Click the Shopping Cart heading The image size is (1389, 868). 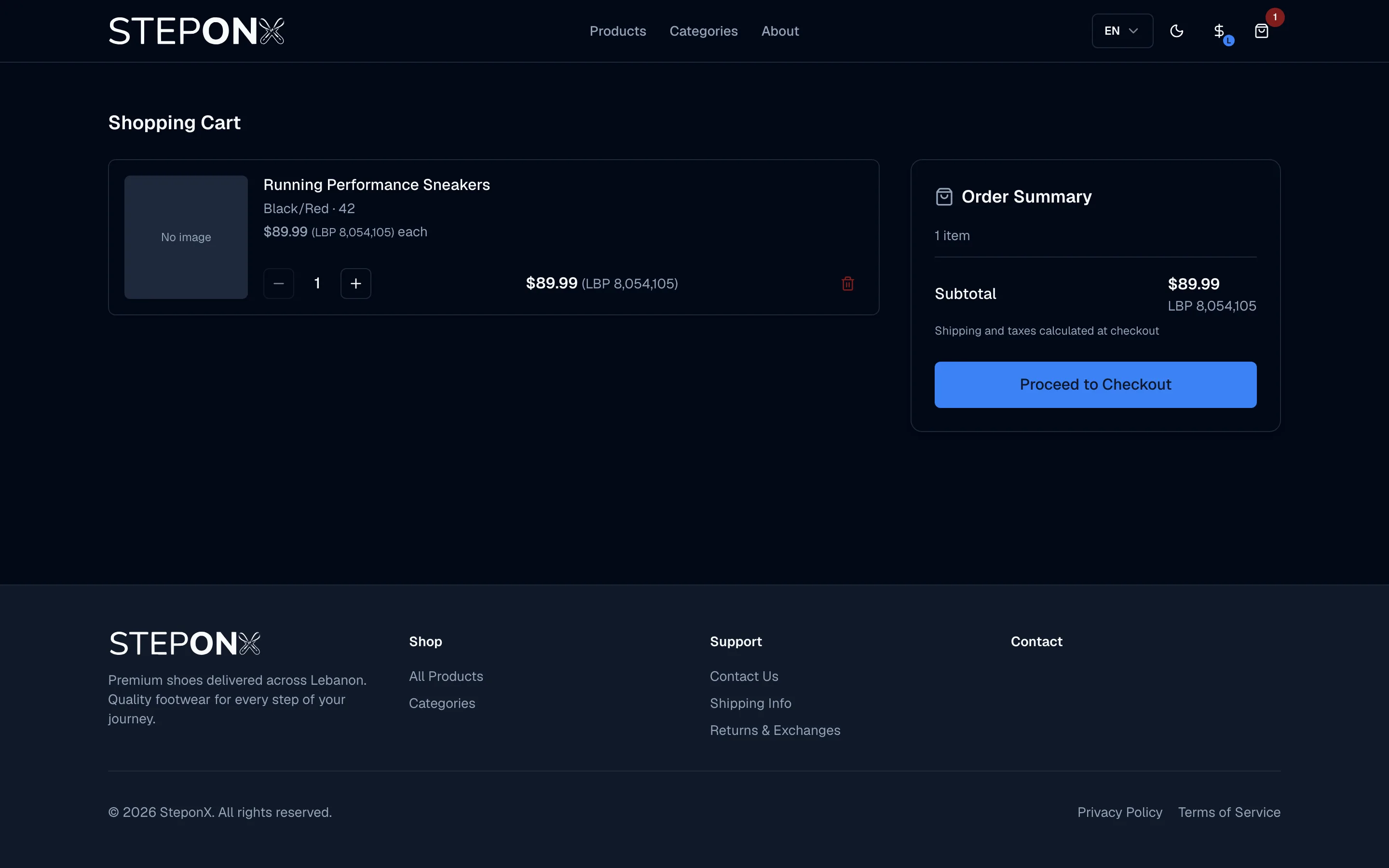click(x=175, y=123)
